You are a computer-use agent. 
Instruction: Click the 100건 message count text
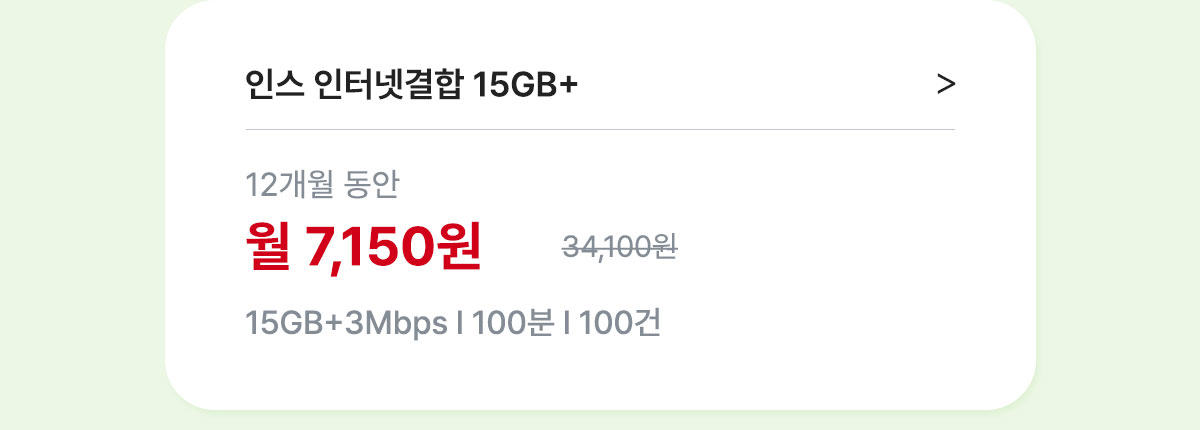(619, 323)
